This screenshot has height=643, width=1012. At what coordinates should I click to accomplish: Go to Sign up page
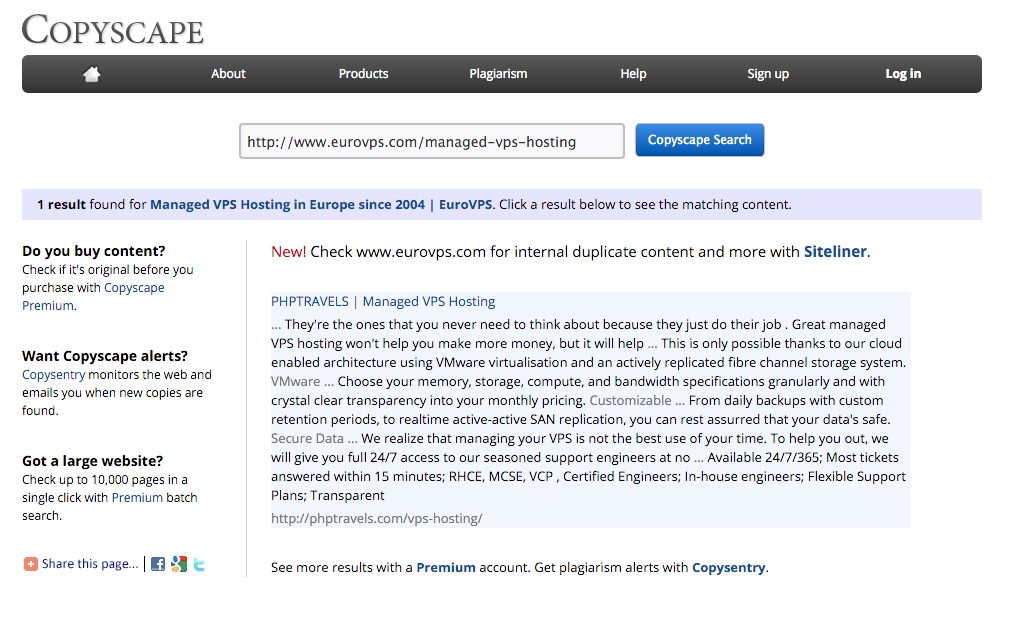click(768, 74)
